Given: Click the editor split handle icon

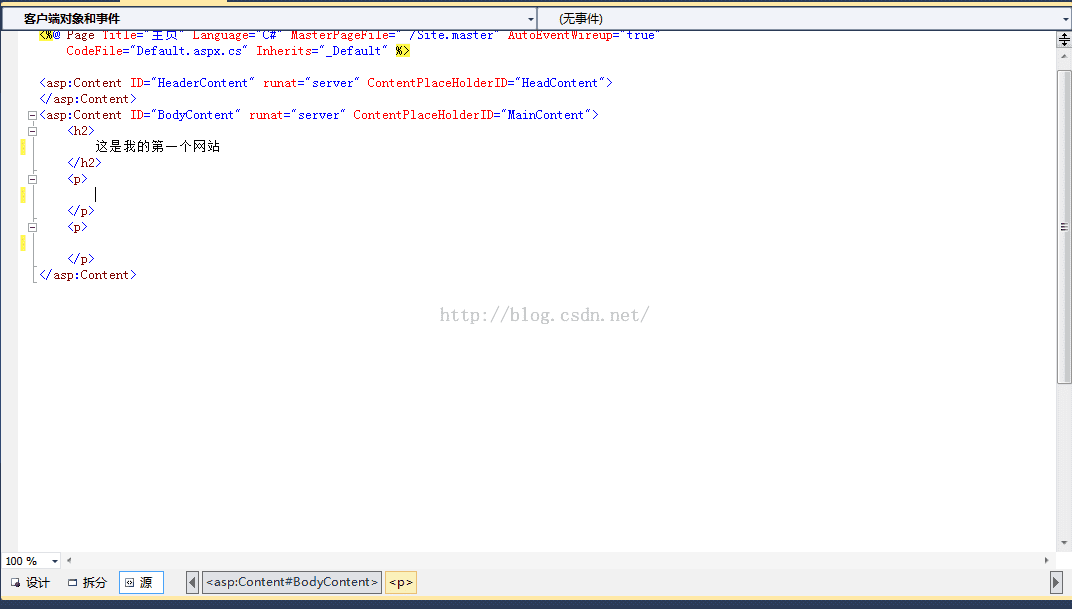Looking at the screenshot, I should 1064,40.
